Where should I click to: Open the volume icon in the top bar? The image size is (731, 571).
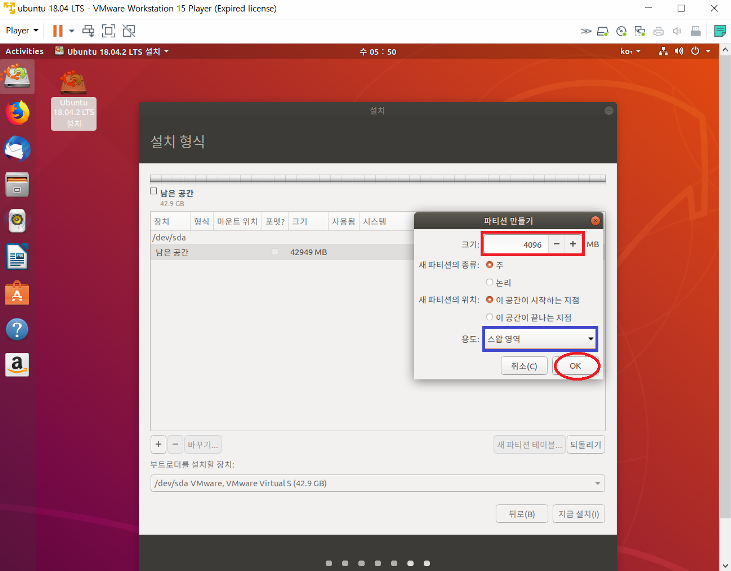coord(679,51)
